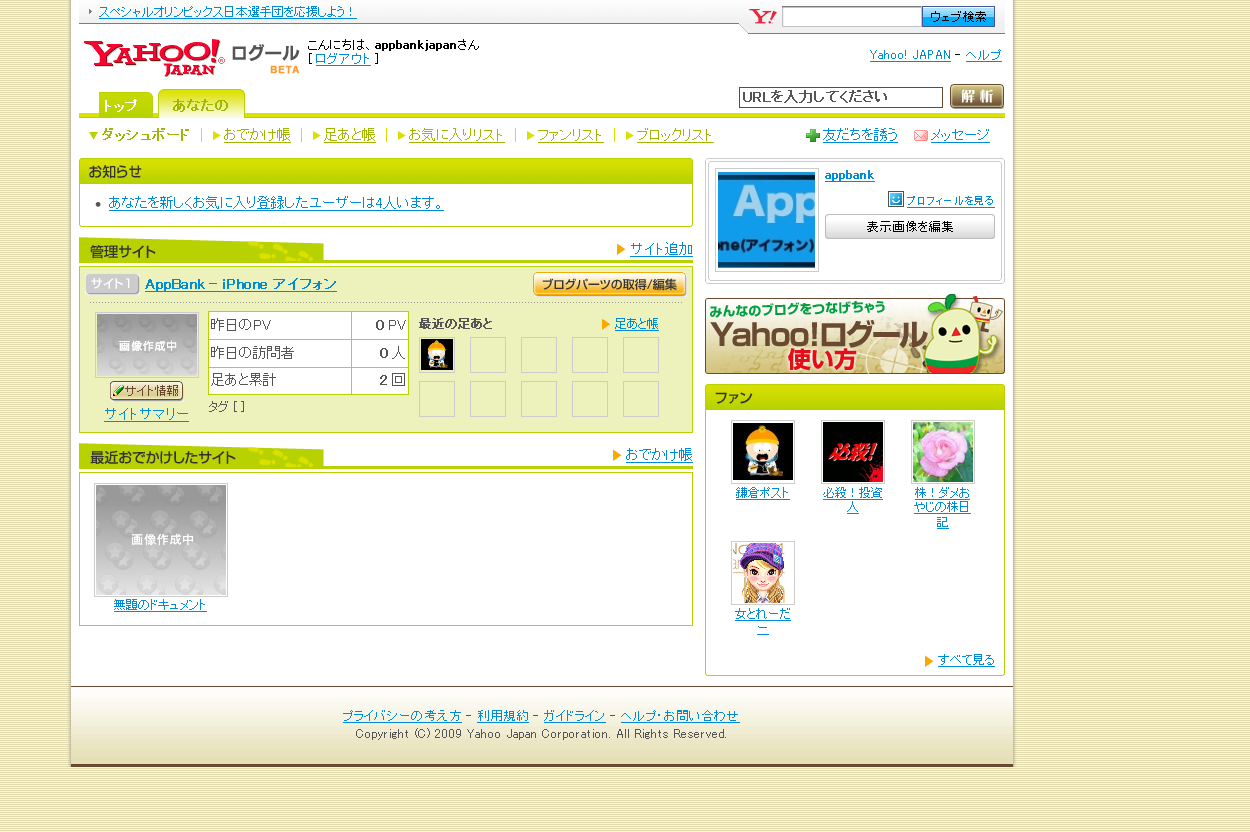Click the appbank username link
The image size is (1250, 832).
(850, 175)
